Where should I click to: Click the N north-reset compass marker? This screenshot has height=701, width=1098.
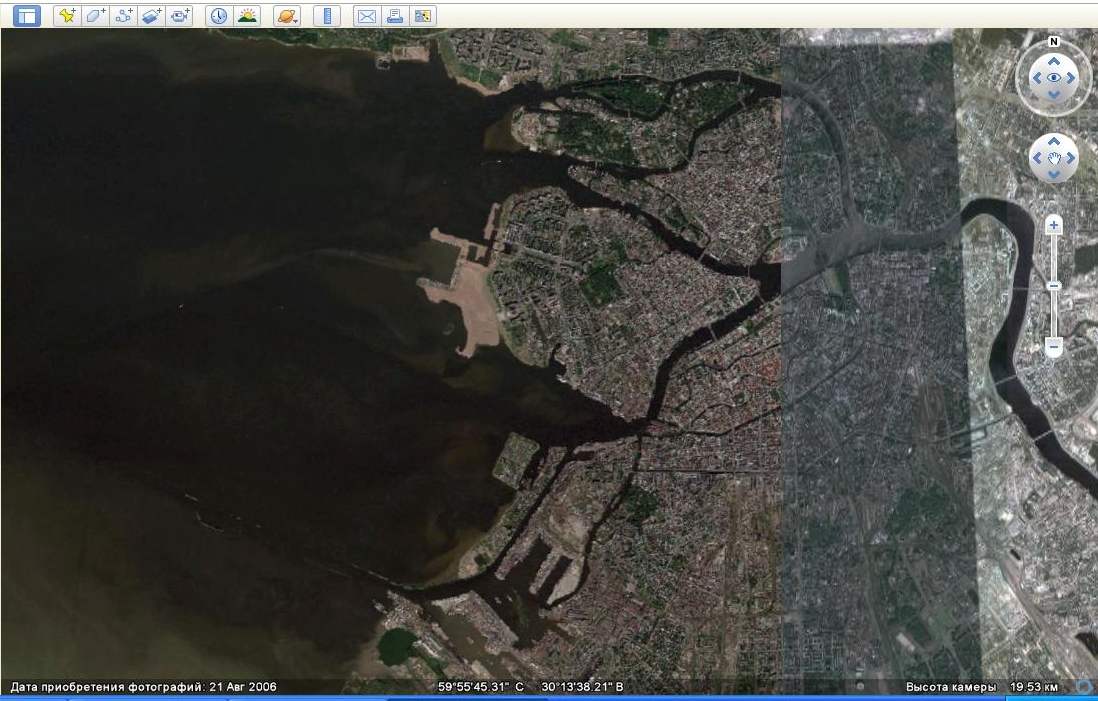[1054, 42]
